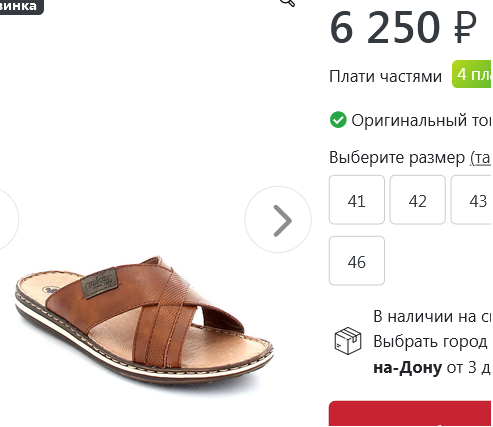Click the Плати частями label
Screen dimensions: 493x427
pyautogui.click(x=385, y=76)
